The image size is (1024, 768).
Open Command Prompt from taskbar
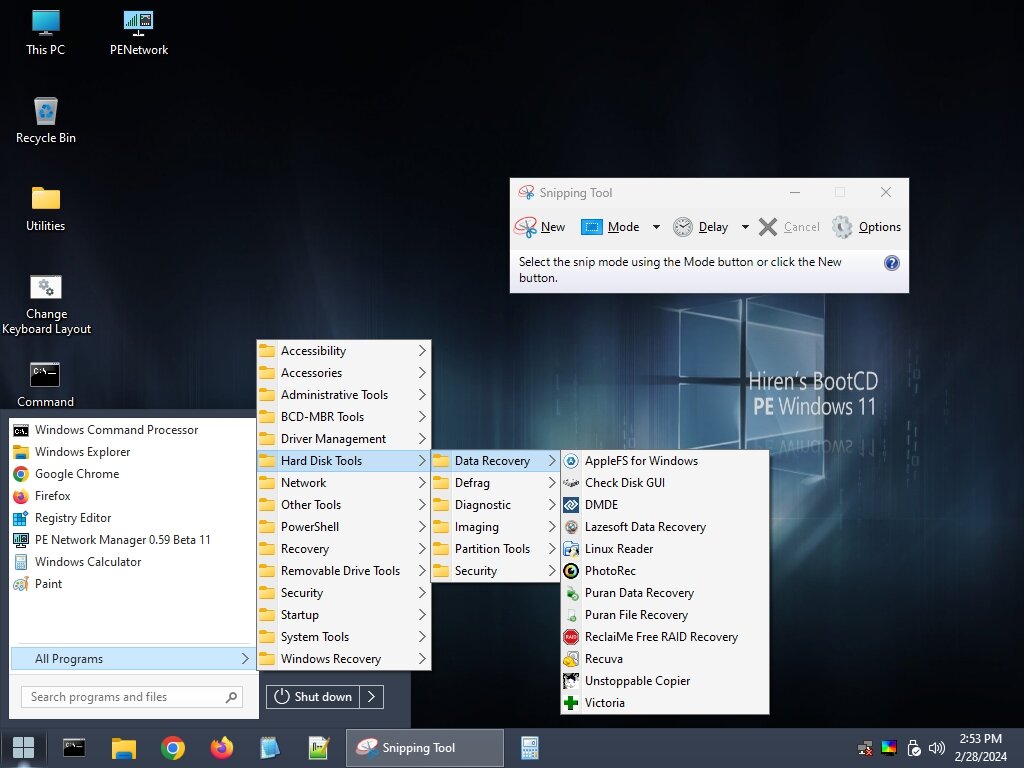coord(74,748)
